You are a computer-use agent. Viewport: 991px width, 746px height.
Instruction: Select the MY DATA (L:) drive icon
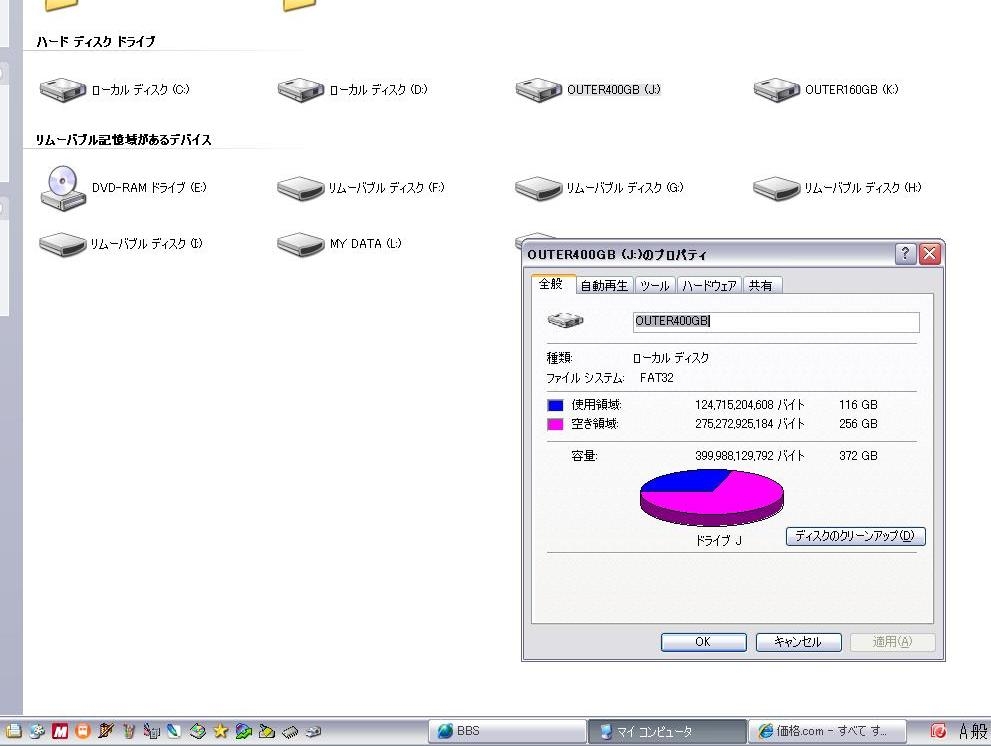(301, 245)
